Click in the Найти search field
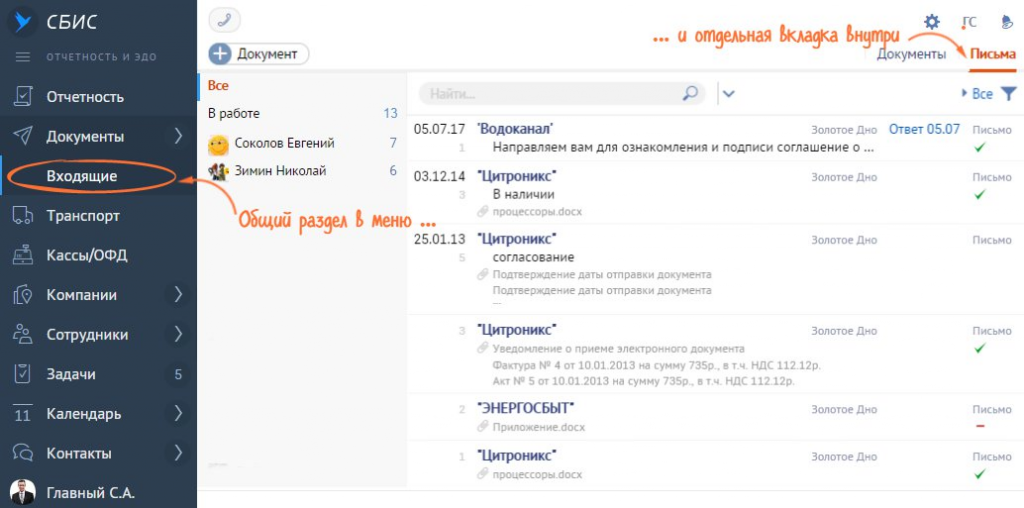Viewport: 1024px width, 508px height. (550, 93)
